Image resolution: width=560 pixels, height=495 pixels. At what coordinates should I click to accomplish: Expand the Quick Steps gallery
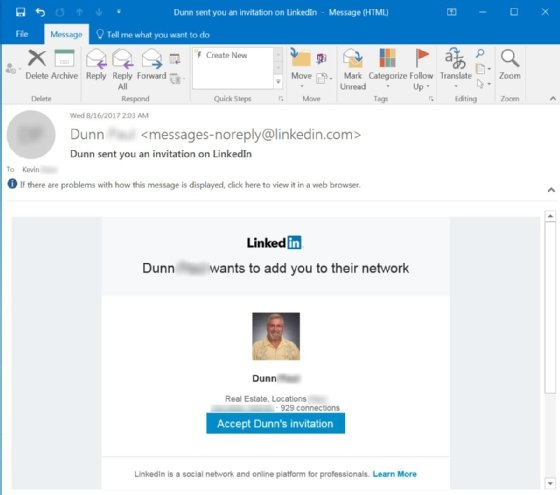(x=278, y=82)
